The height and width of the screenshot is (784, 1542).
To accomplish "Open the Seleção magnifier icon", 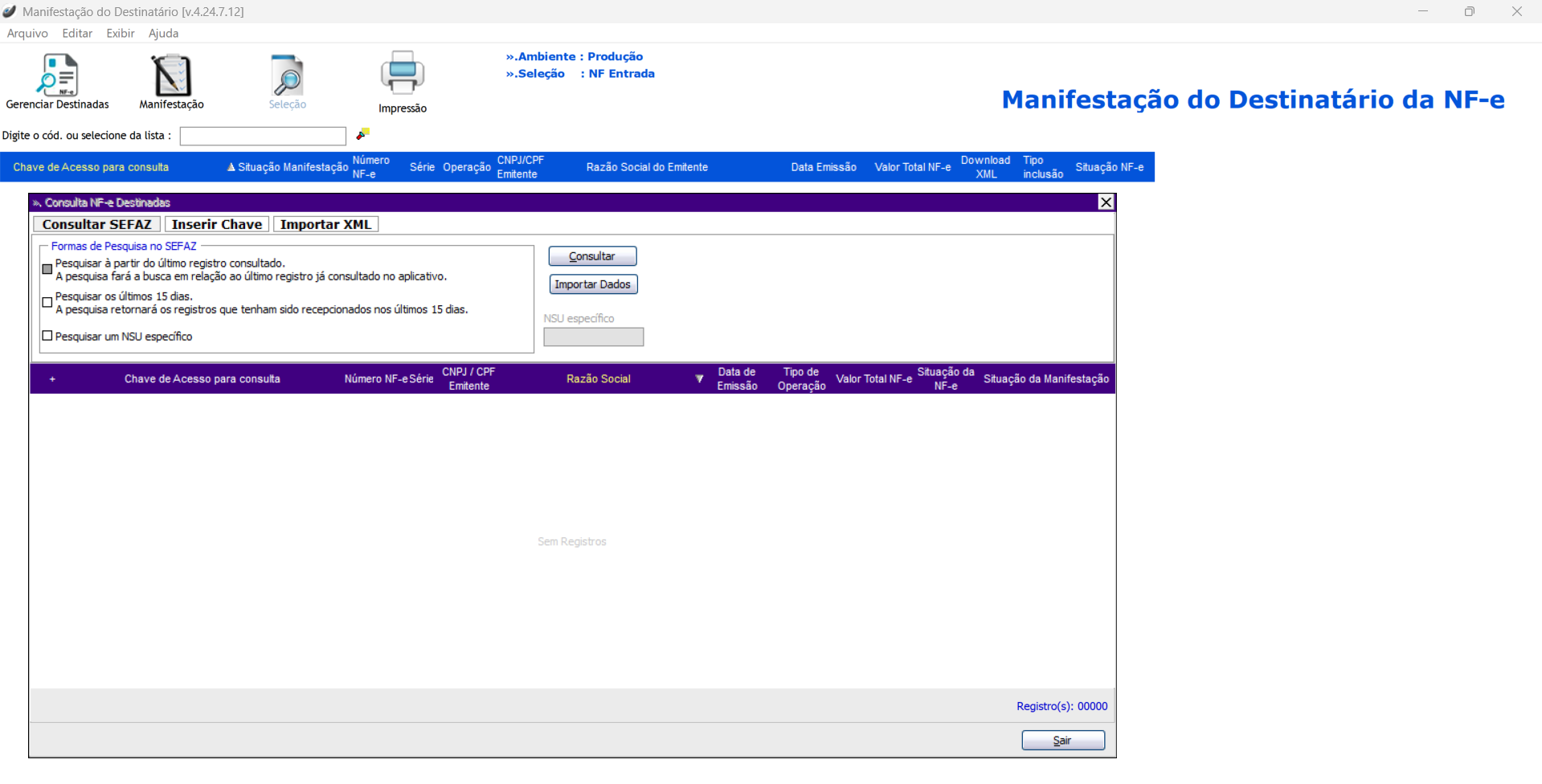I will coord(287,76).
